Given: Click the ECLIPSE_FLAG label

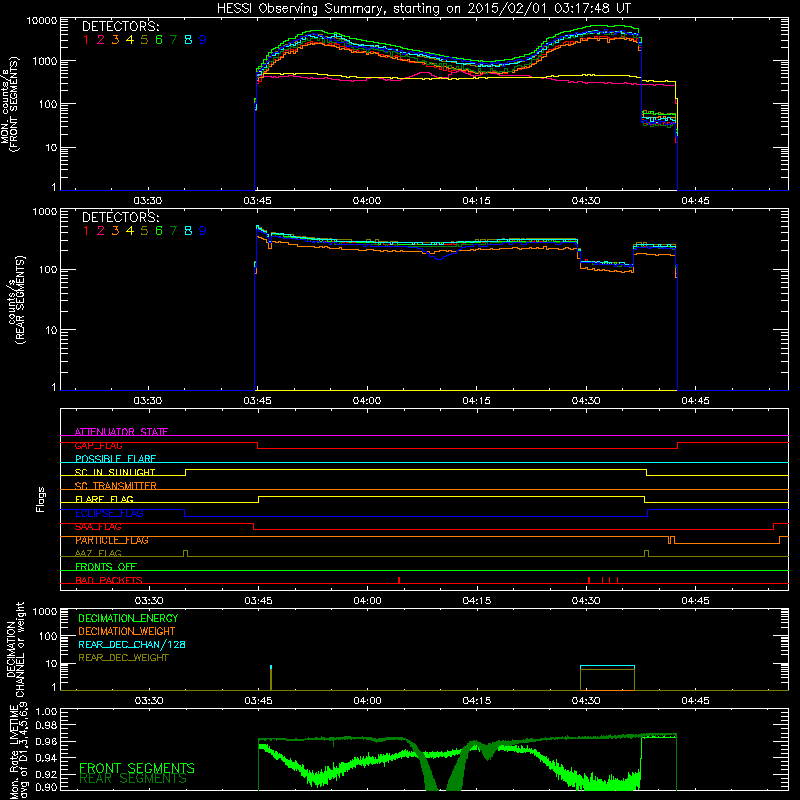Looking at the screenshot, I should (x=109, y=513).
